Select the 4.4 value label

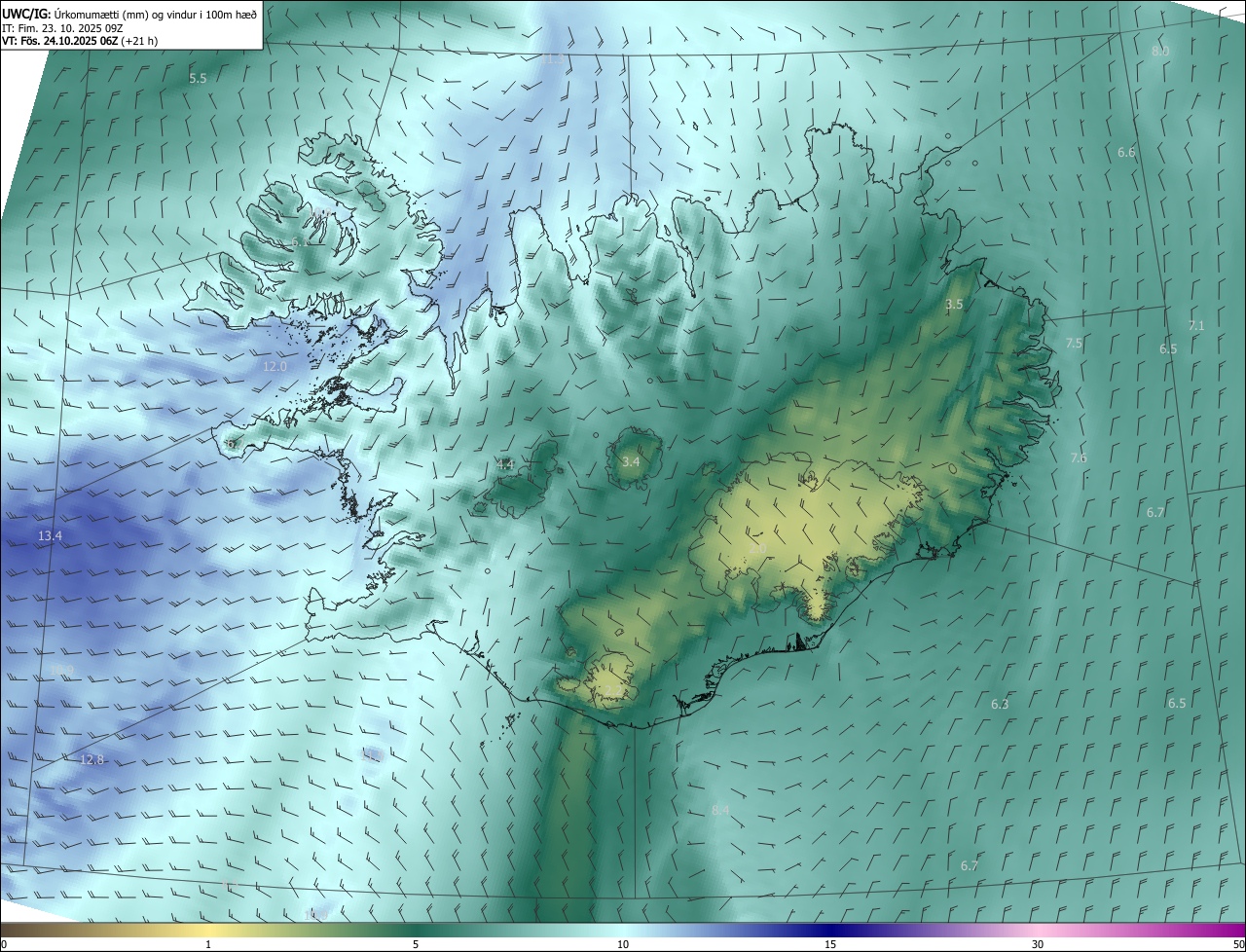[505, 465]
